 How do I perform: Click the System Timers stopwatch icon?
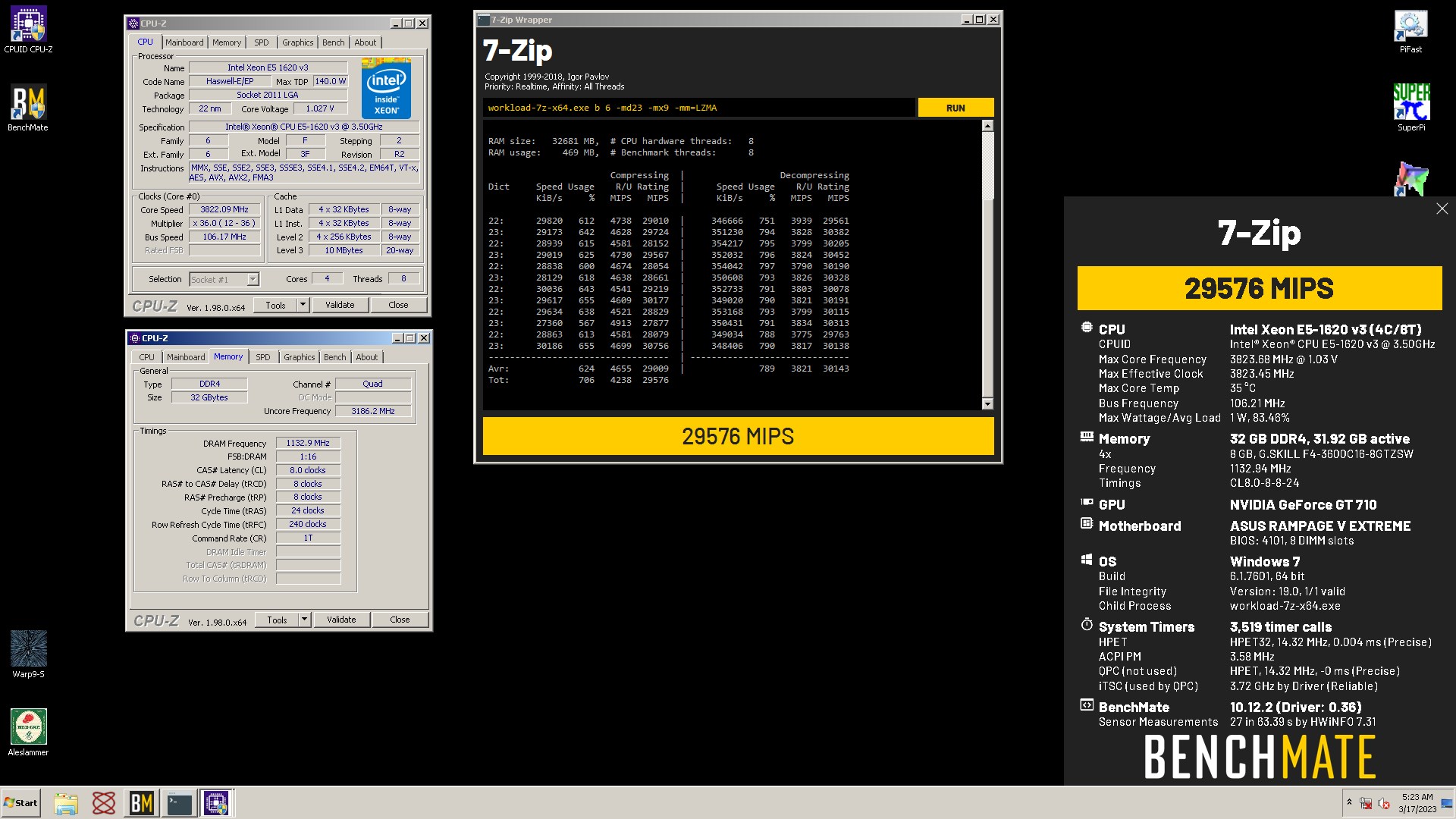[1087, 625]
